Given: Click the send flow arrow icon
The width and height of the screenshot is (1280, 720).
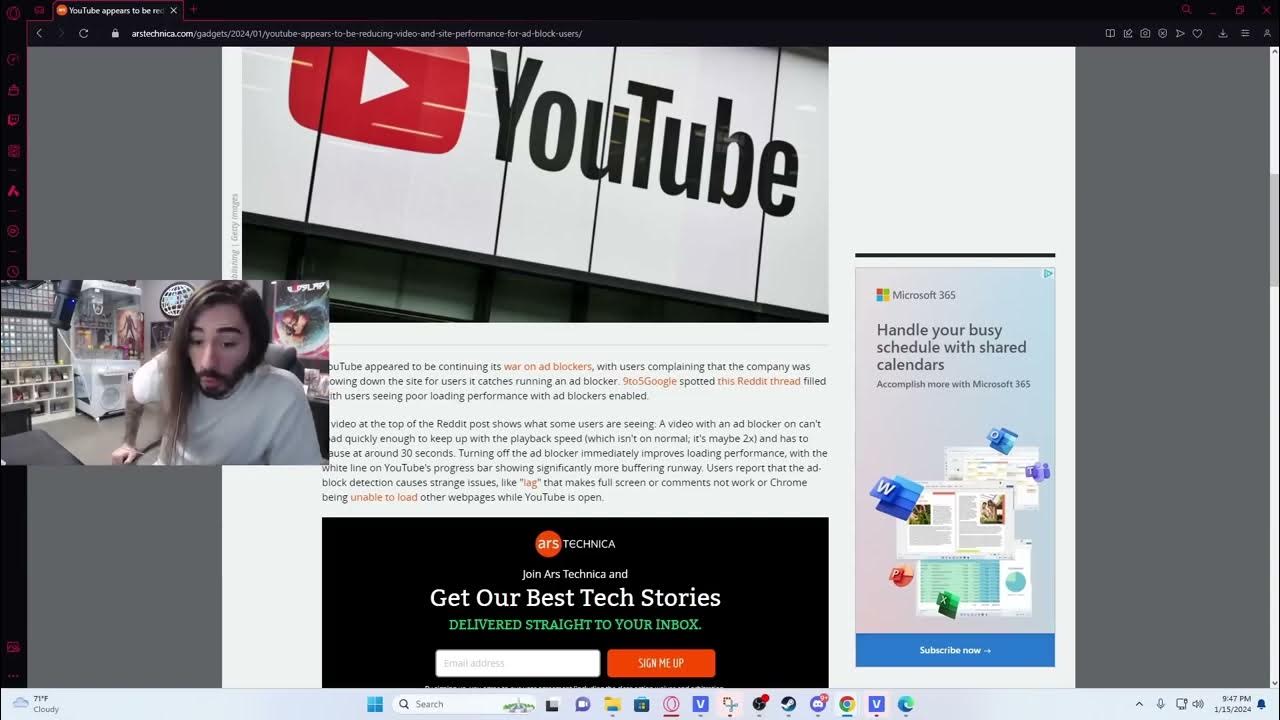Looking at the screenshot, I should 1180,33.
